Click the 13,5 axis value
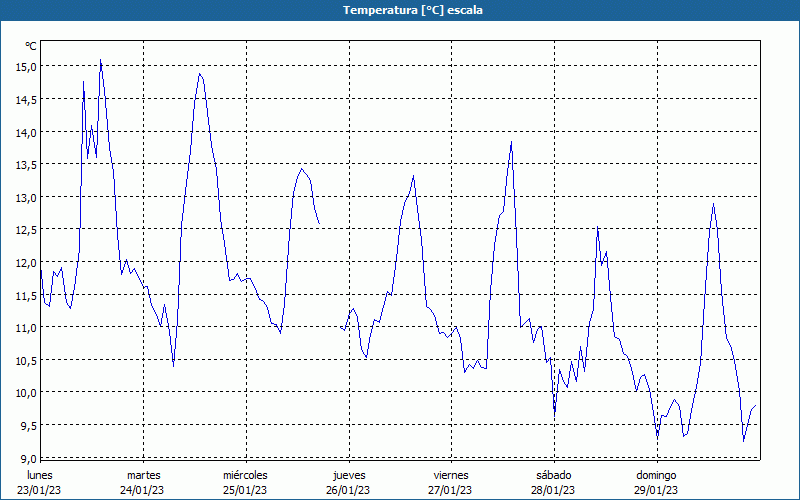The image size is (800, 500). pyautogui.click(x=27, y=165)
